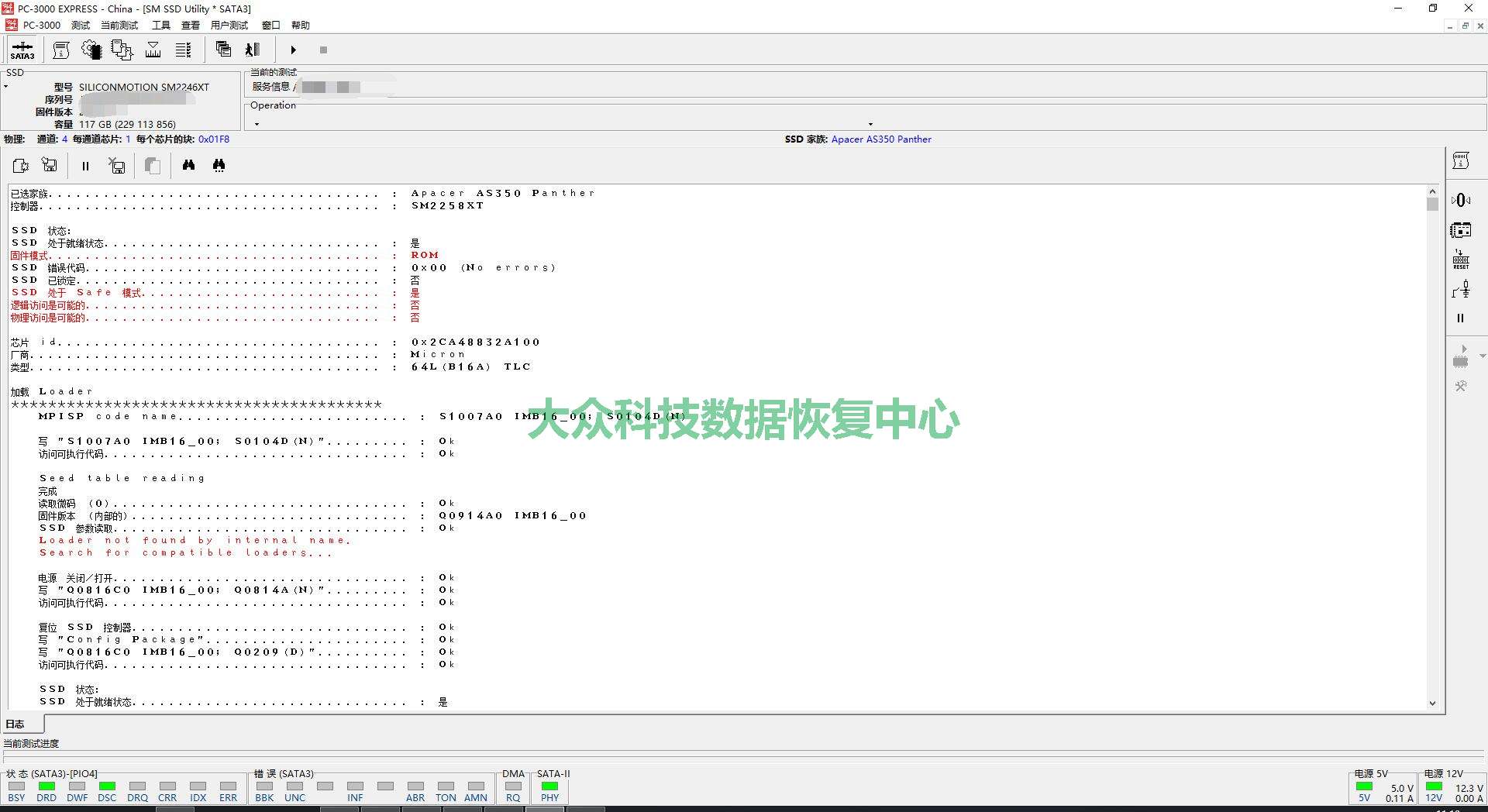
Task: Click the checklist test-list icon
Action: 184,50
